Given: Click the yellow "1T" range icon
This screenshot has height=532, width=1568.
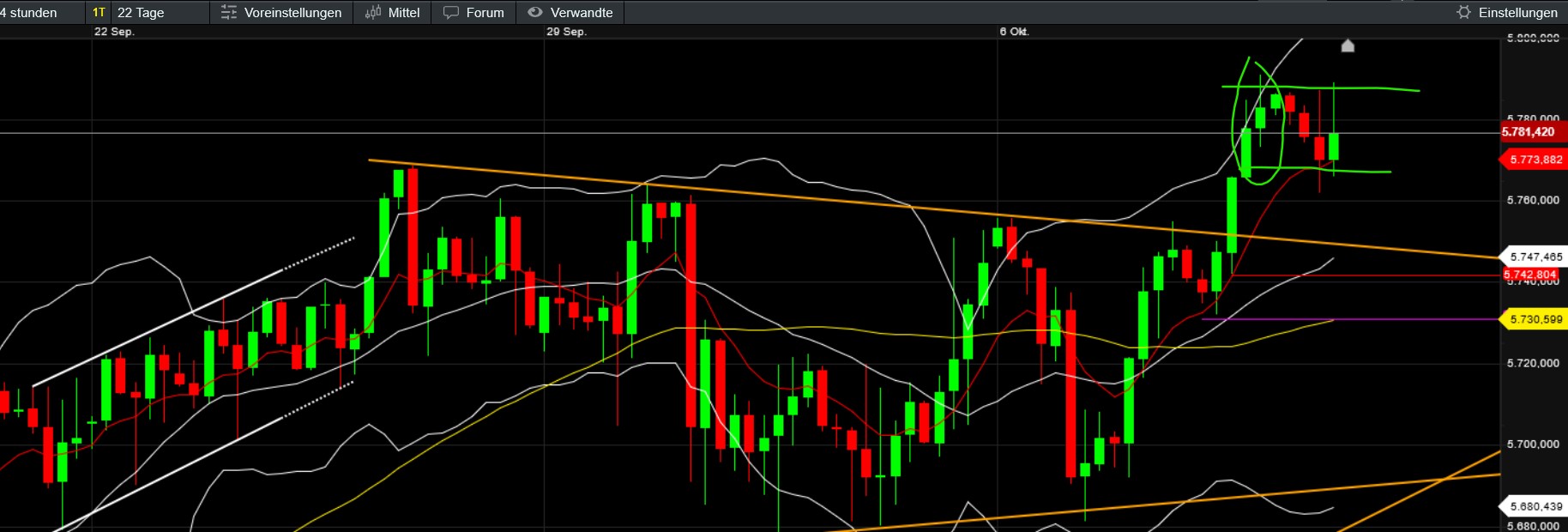Looking at the screenshot, I should [99, 13].
